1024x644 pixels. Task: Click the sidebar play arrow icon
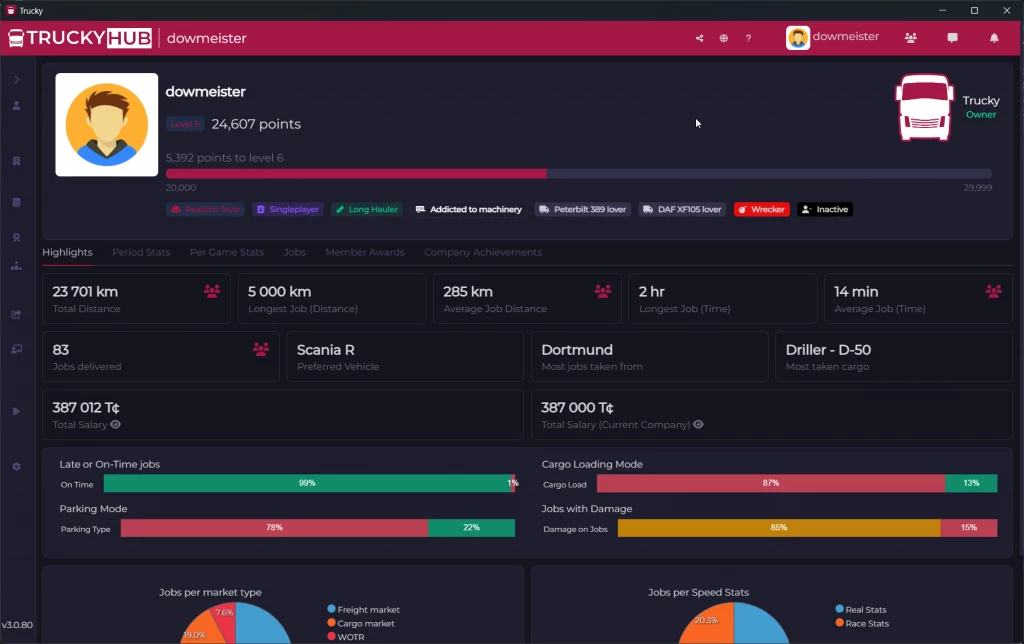click(x=16, y=411)
